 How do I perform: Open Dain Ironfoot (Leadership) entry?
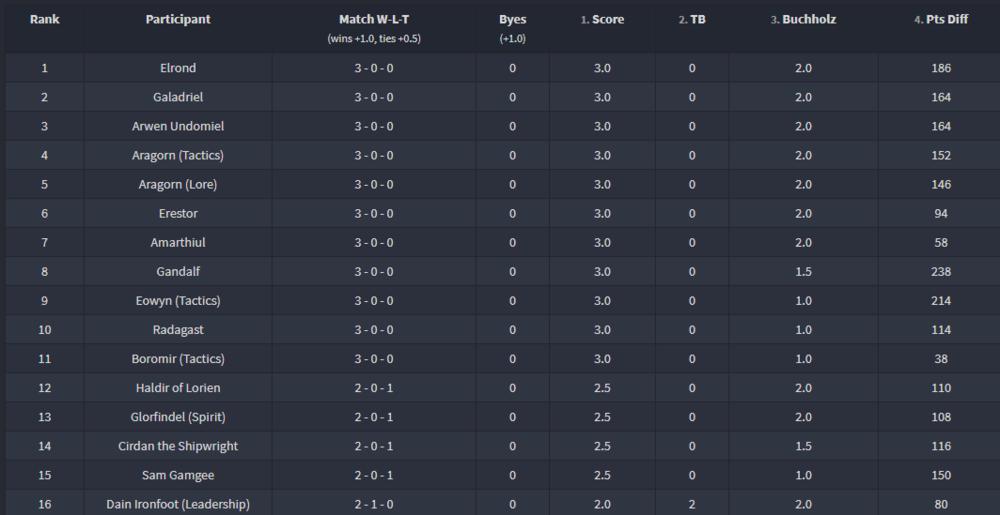pyautogui.click(x=178, y=504)
